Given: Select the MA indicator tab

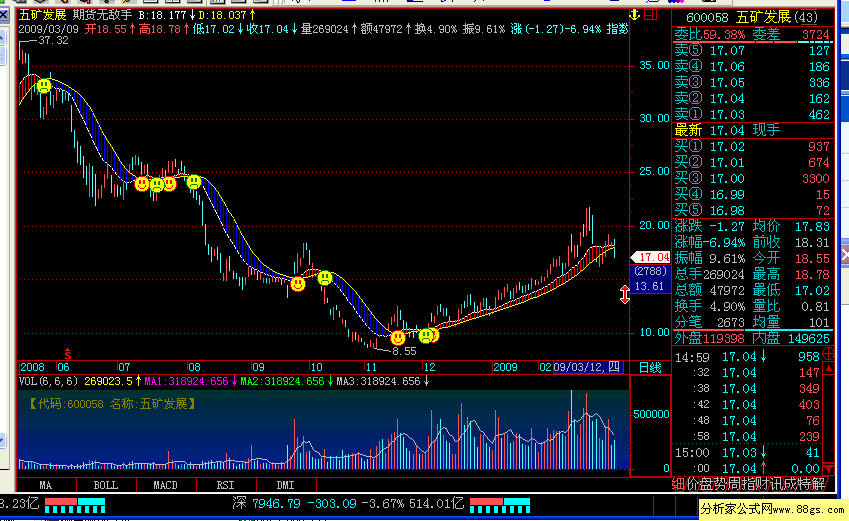Looking at the screenshot, I should [x=46, y=485].
